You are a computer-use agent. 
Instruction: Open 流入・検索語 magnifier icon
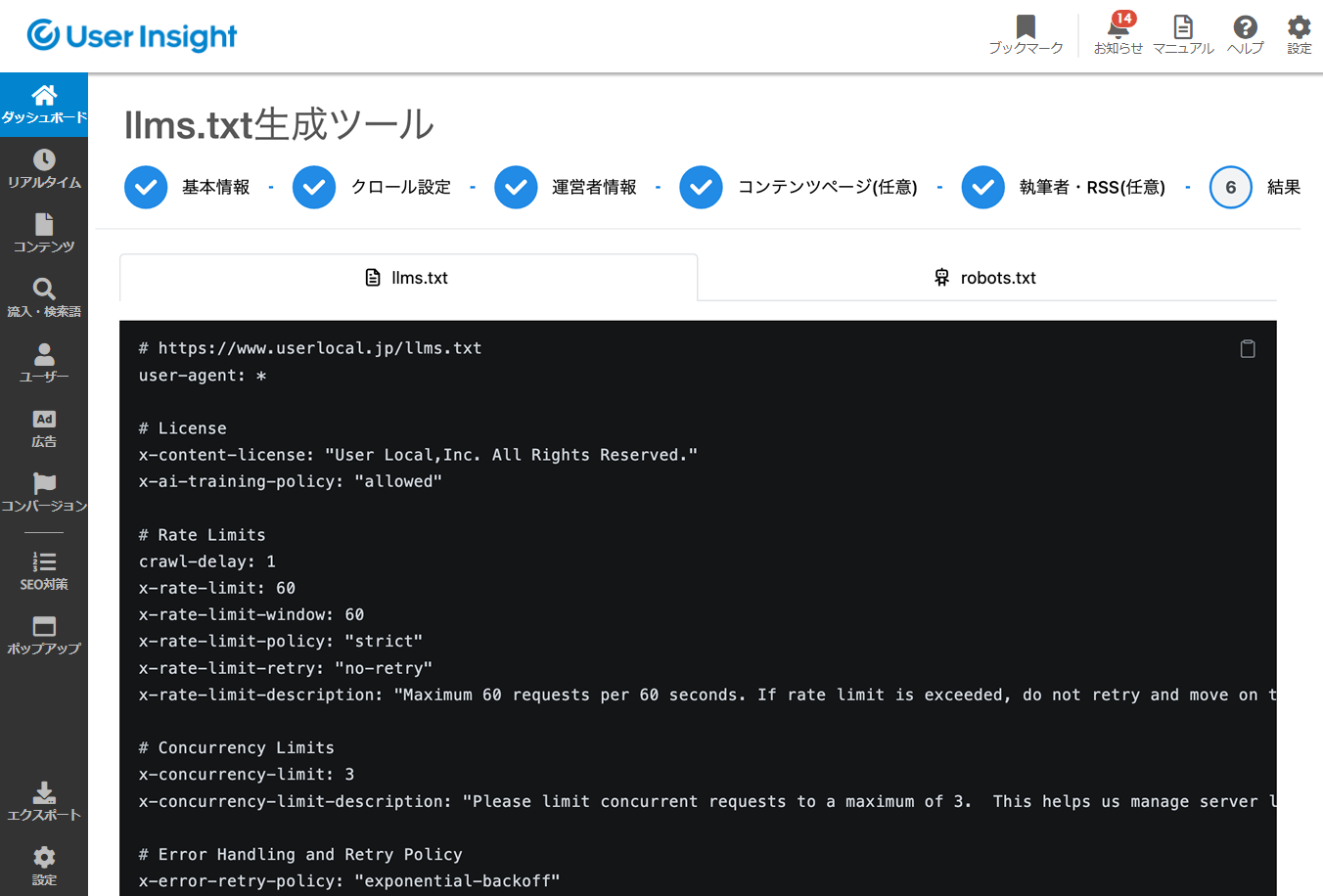44,289
